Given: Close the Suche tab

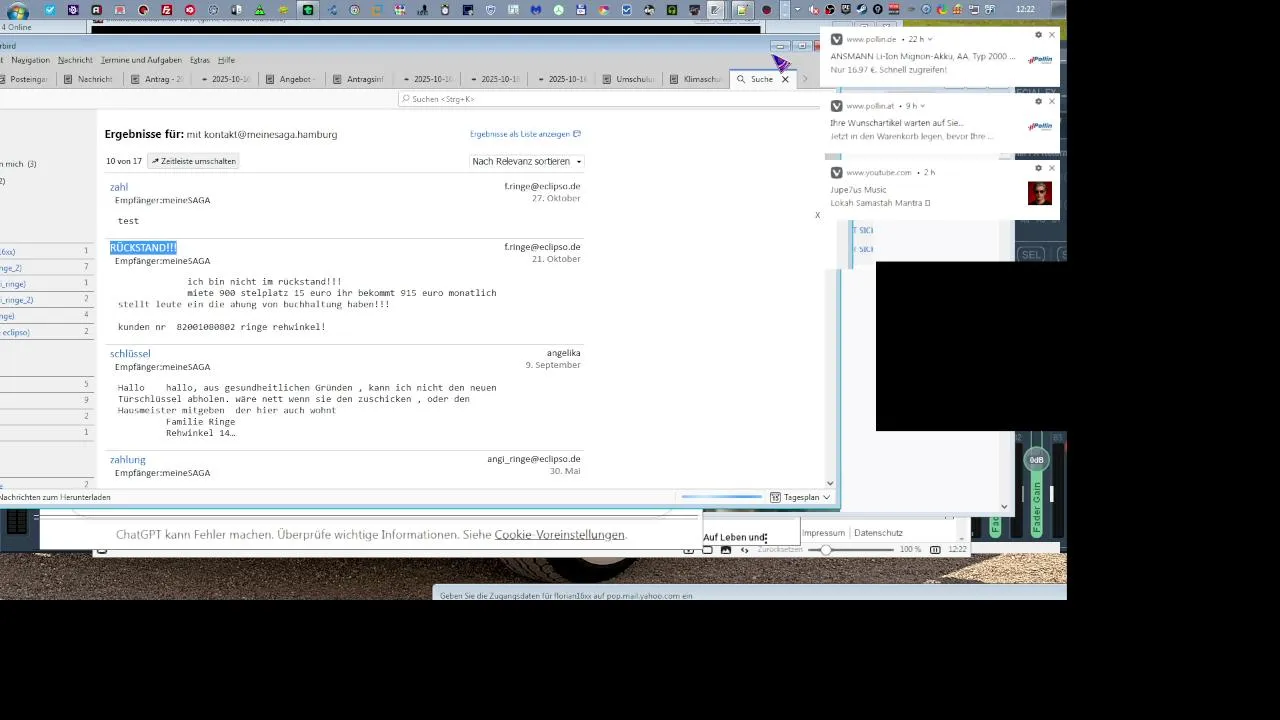Looking at the screenshot, I should (x=785, y=79).
